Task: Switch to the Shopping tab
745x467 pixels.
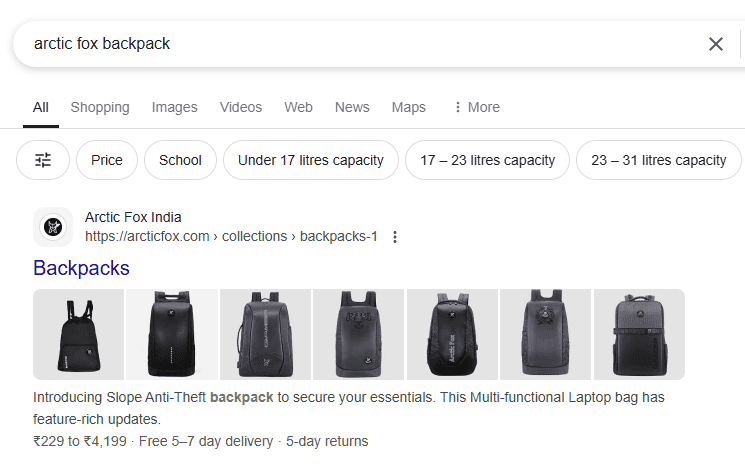Action: pos(100,107)
